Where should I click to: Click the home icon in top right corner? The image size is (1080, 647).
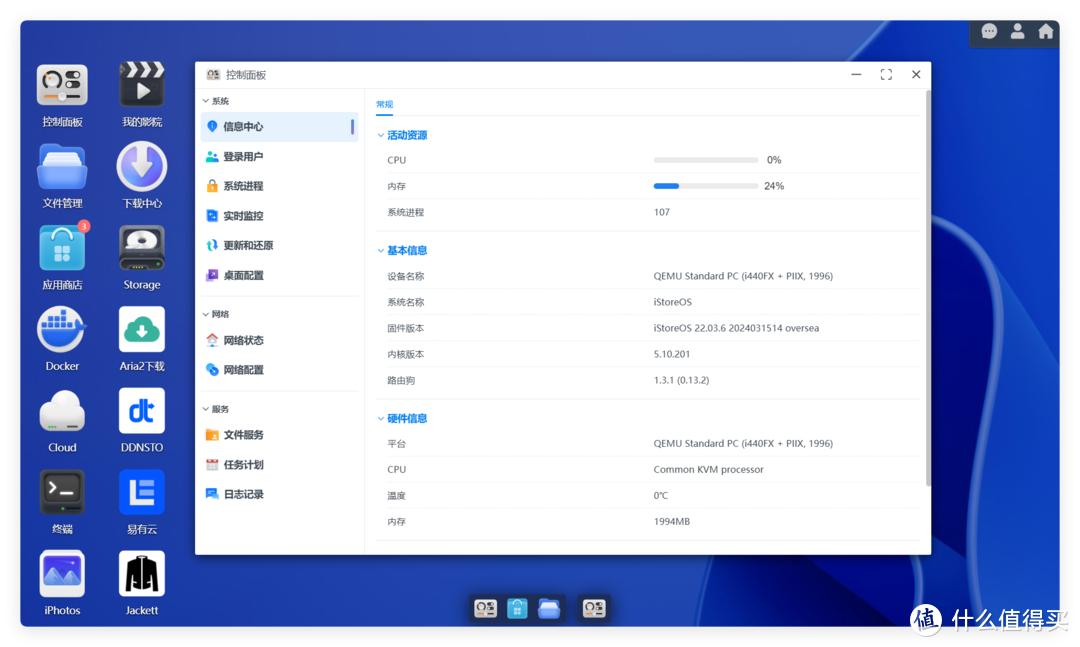tap(1043, 32)
